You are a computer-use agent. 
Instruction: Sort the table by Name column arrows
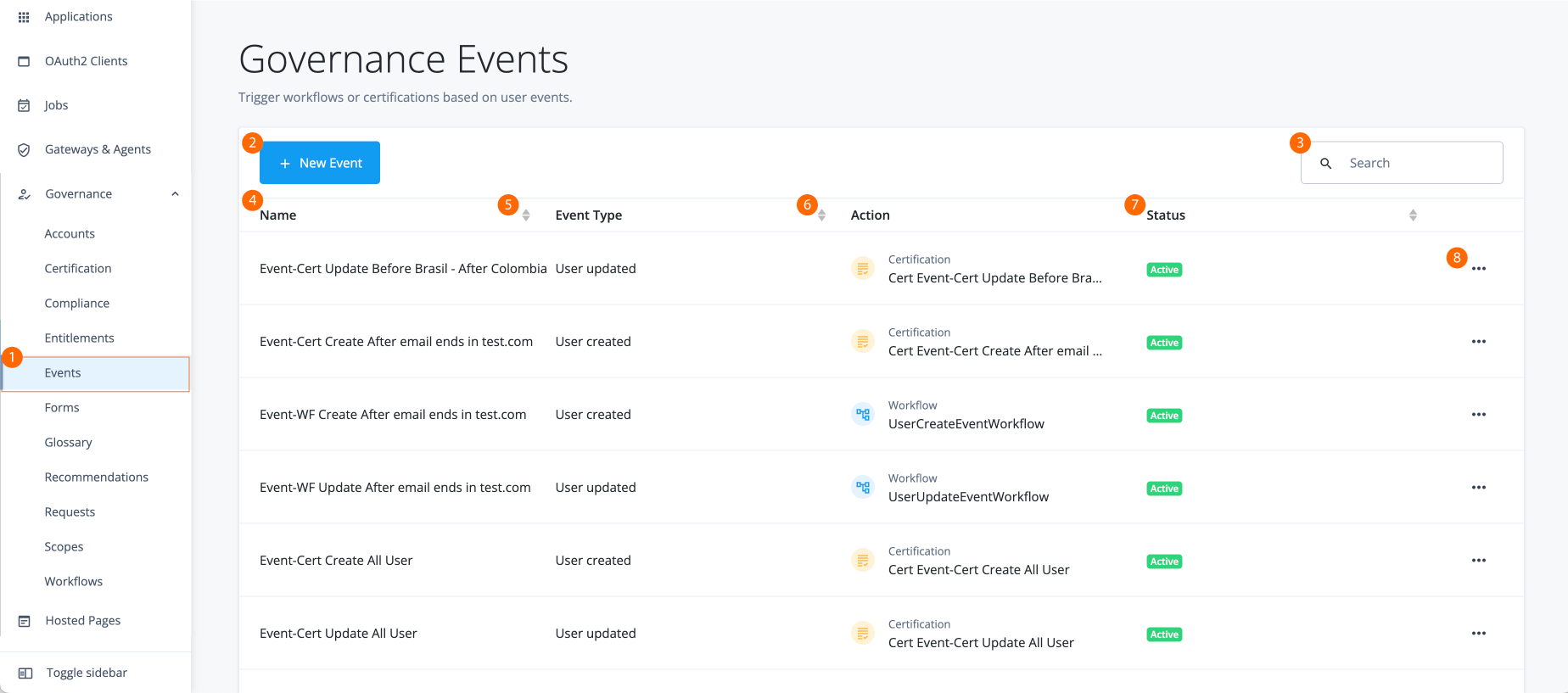coord(526,215)
